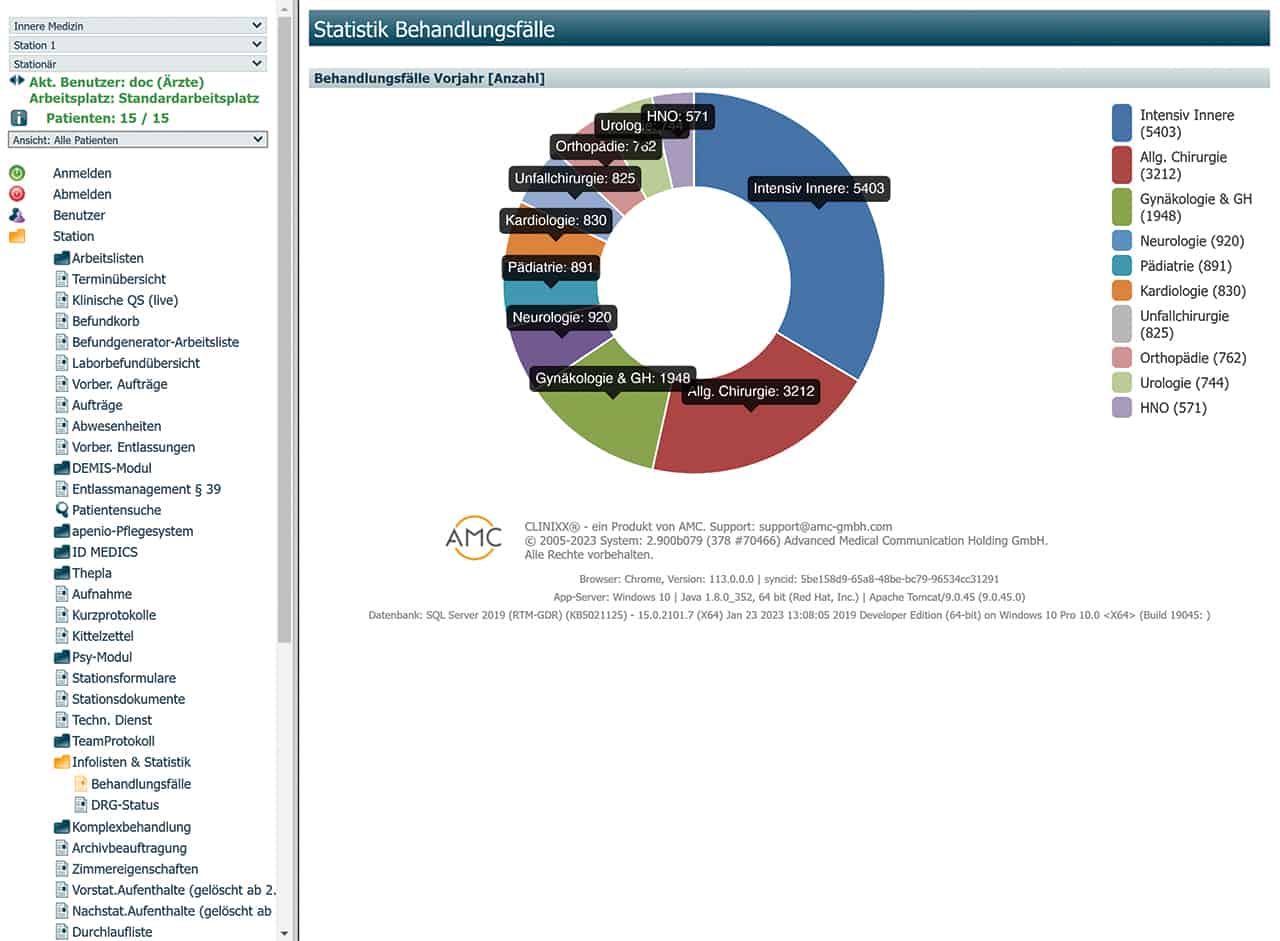Image resolution: width=1280 pixels, height=941 pixels.
Task: Click the green Anmelden power icon
Action: (x=17, y=173)
